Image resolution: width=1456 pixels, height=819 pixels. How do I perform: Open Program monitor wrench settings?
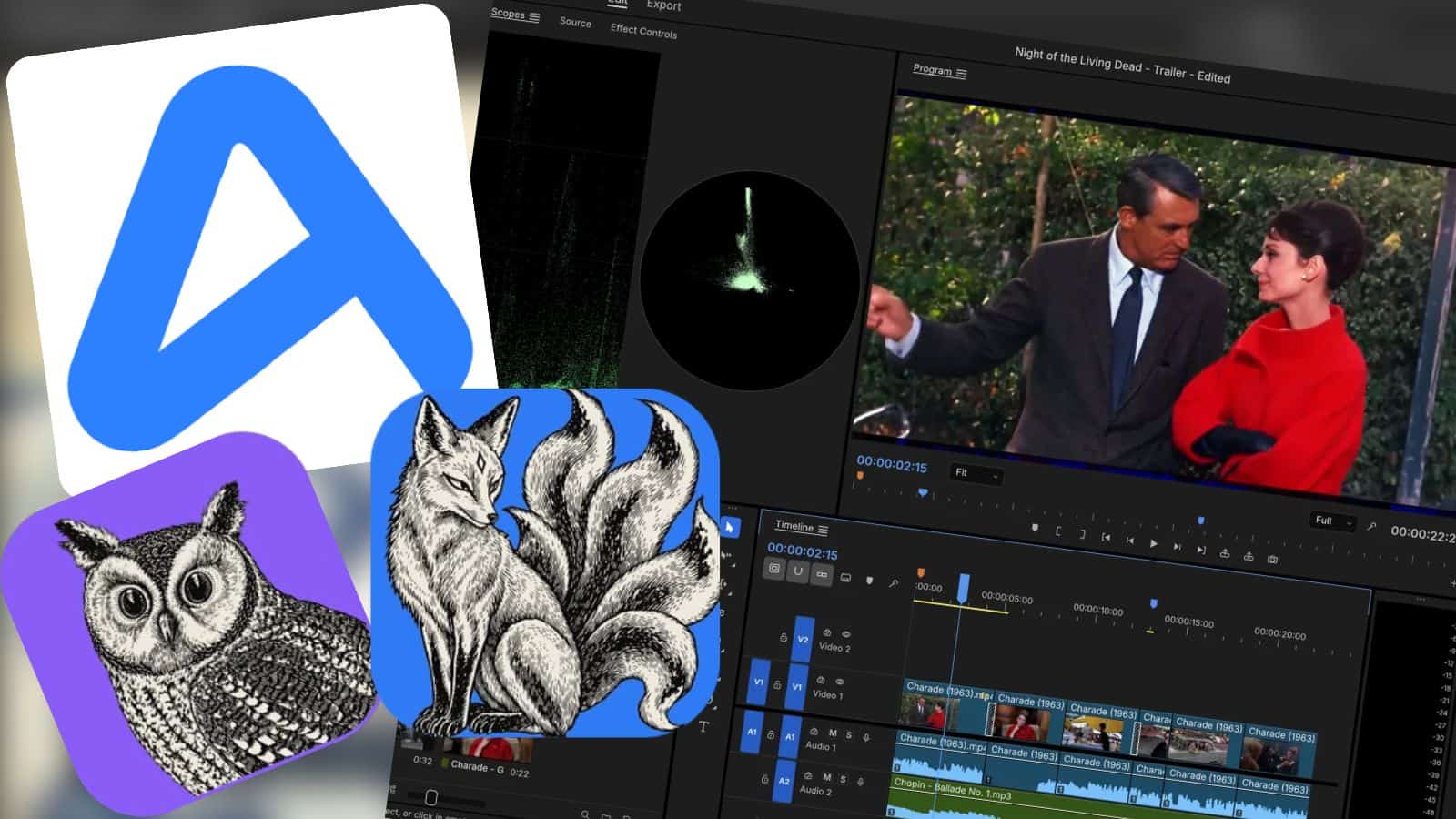pos(1371,525)
